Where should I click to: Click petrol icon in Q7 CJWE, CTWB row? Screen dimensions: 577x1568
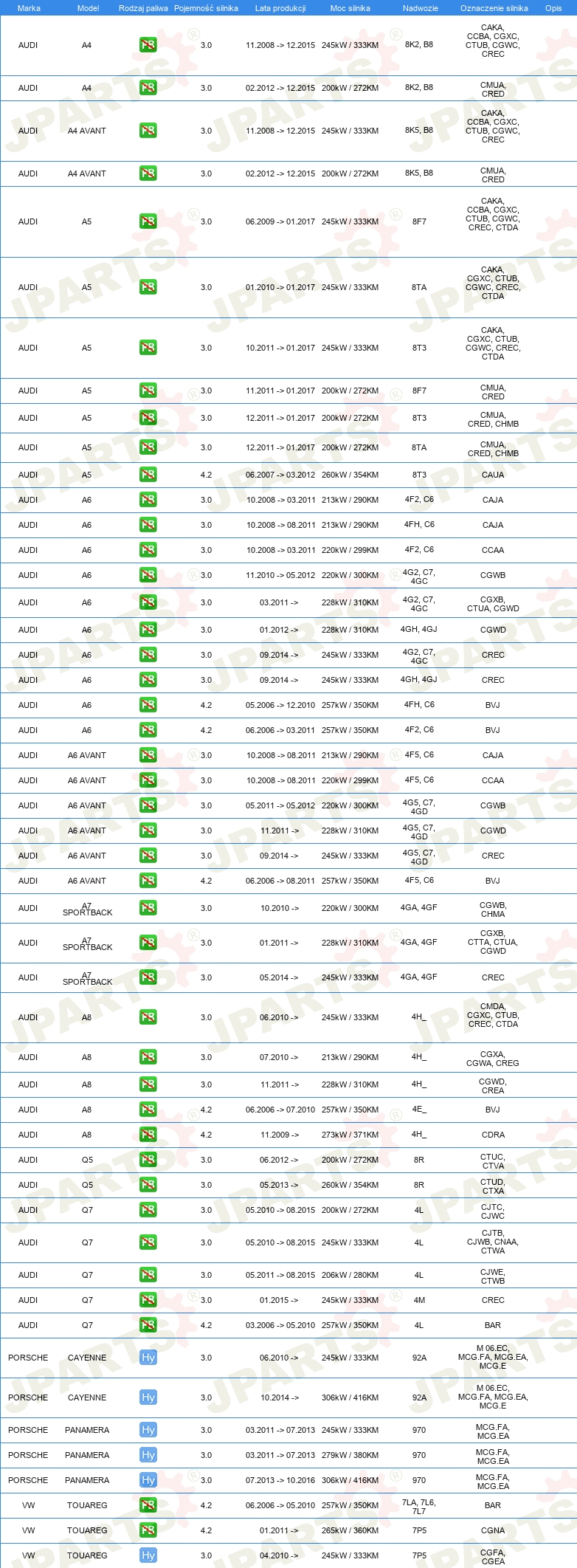pyautogui.click(x=148, y=1275)
